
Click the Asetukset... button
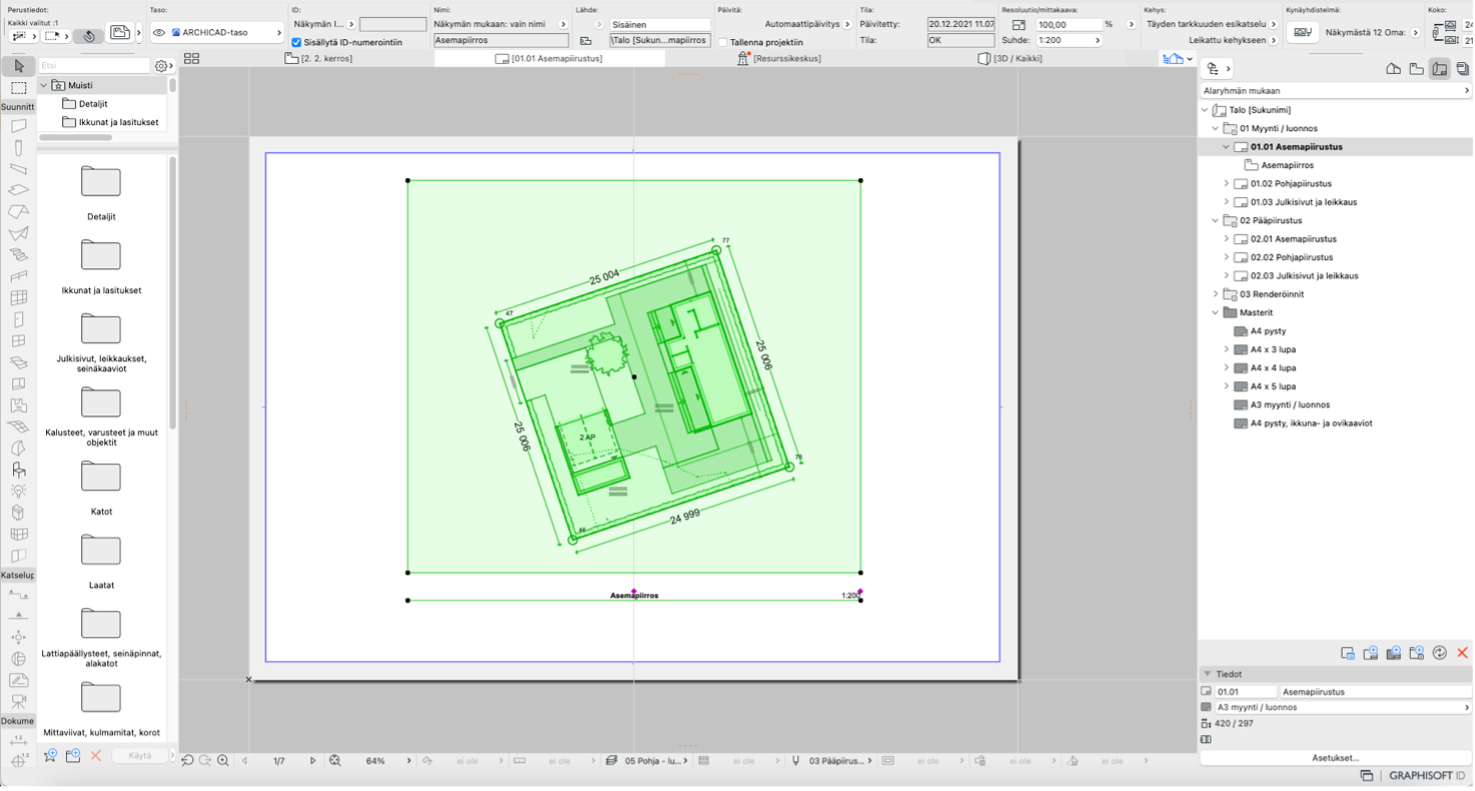click(x=1335, y=758)
